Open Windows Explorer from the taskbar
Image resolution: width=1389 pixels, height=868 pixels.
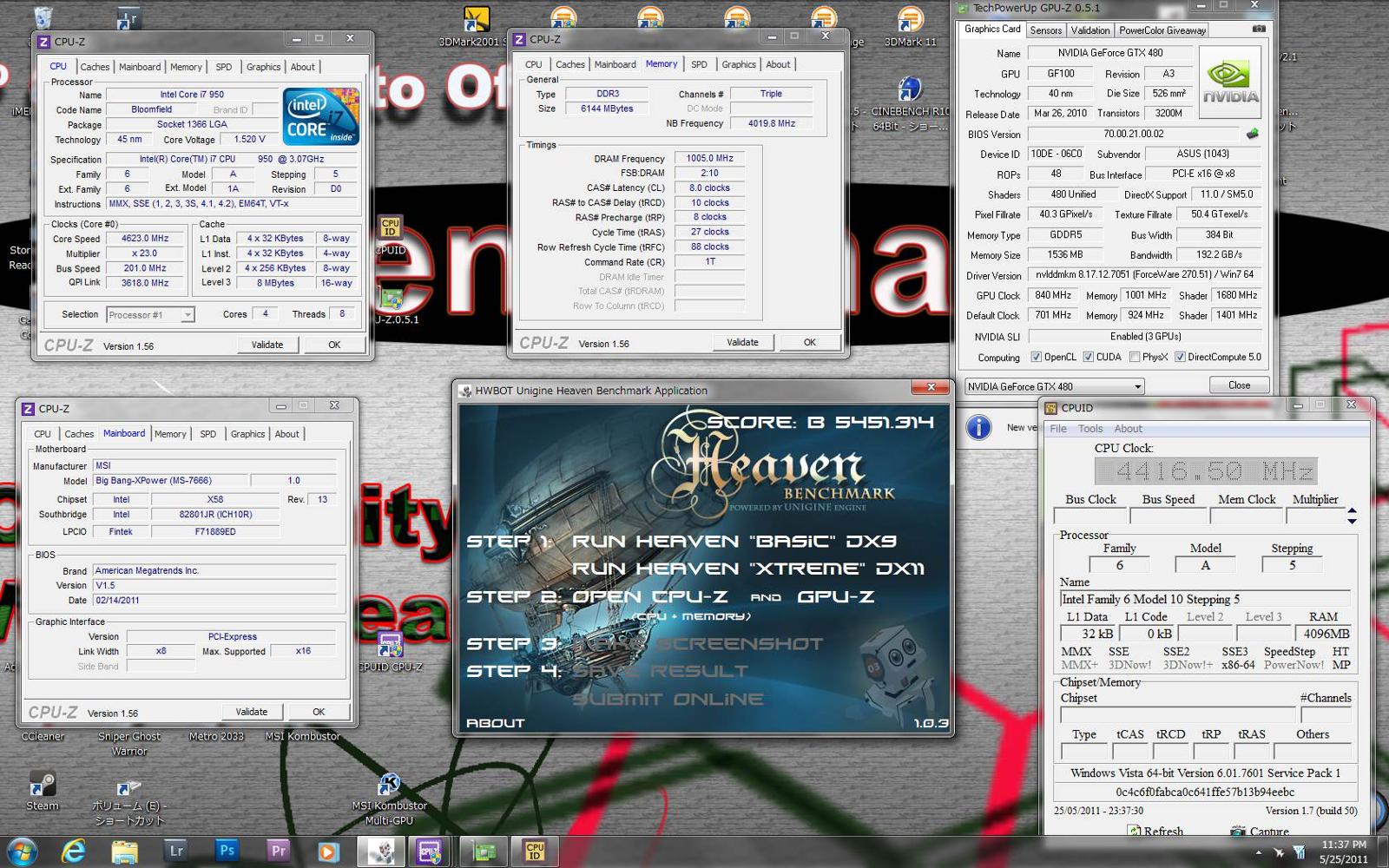124,852
